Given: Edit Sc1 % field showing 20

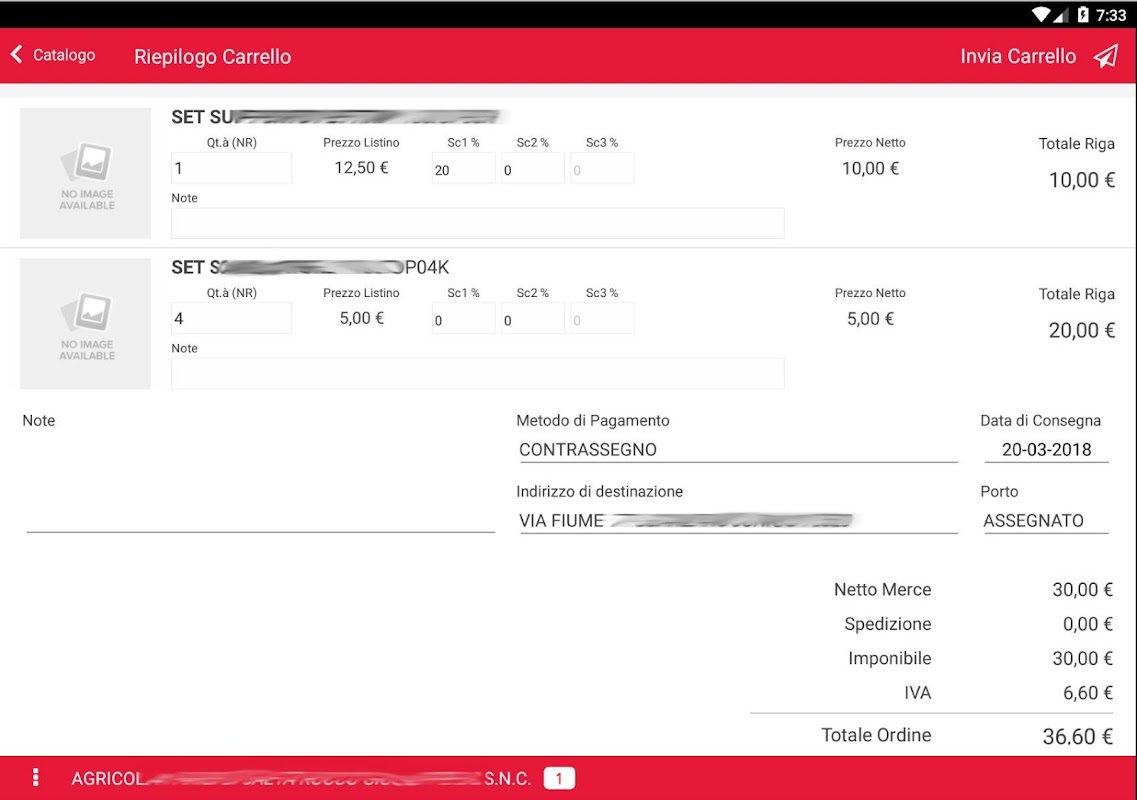Looking at the screenshot, I should (x=463, y=168).
